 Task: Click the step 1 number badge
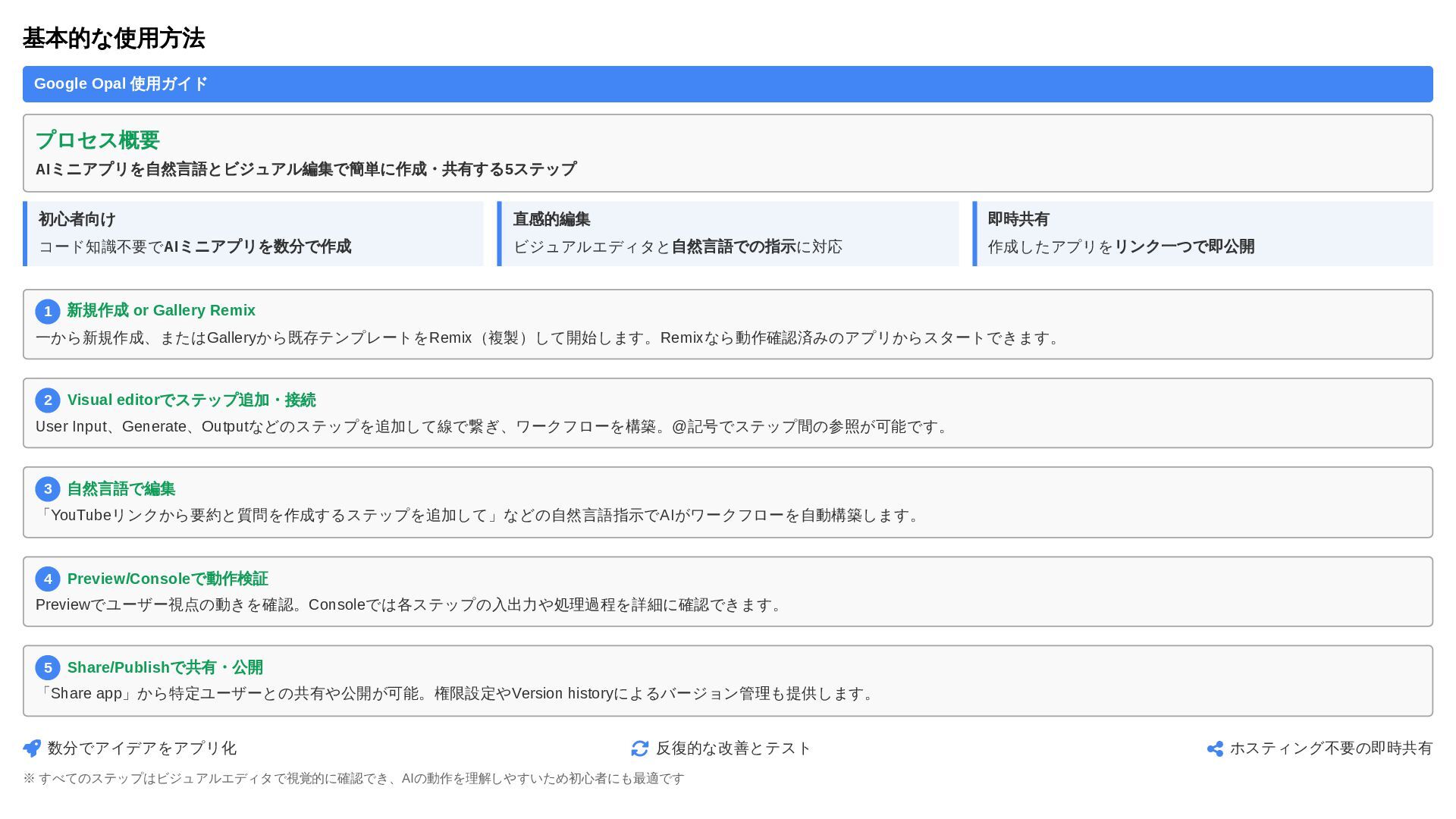tap(48, 312)
